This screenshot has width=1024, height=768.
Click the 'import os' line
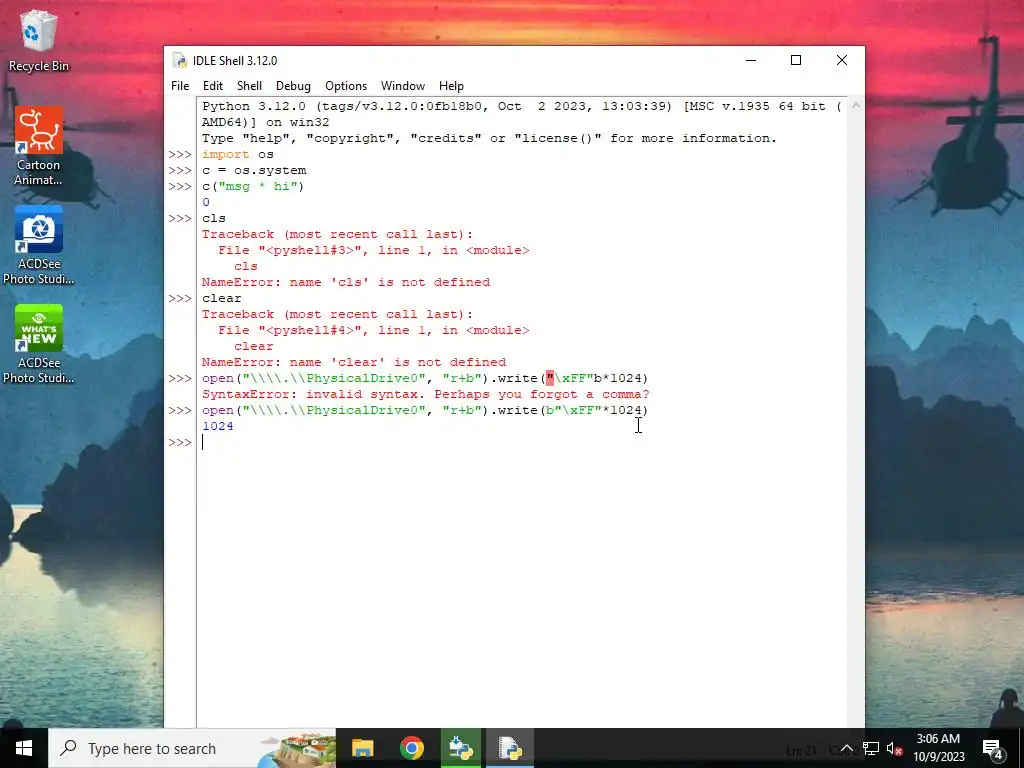pos(238,154)
